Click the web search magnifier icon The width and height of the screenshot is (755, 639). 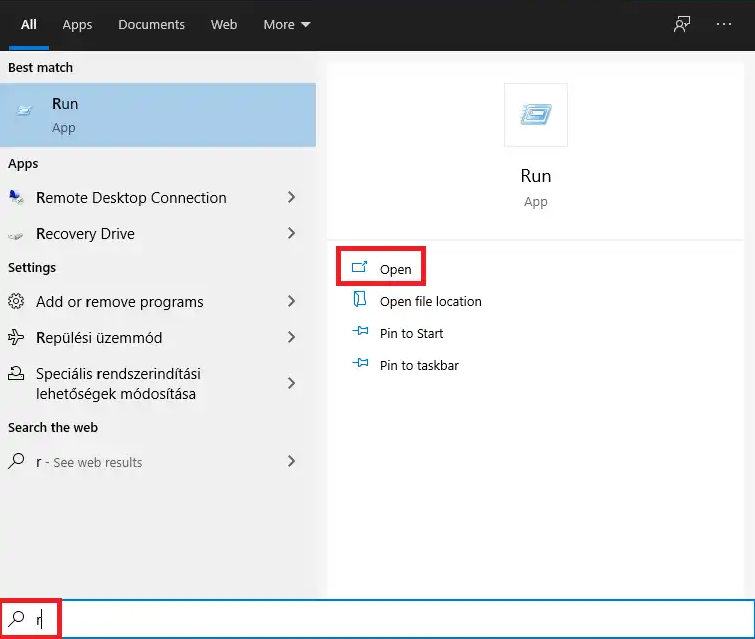(x=16, y=461)
